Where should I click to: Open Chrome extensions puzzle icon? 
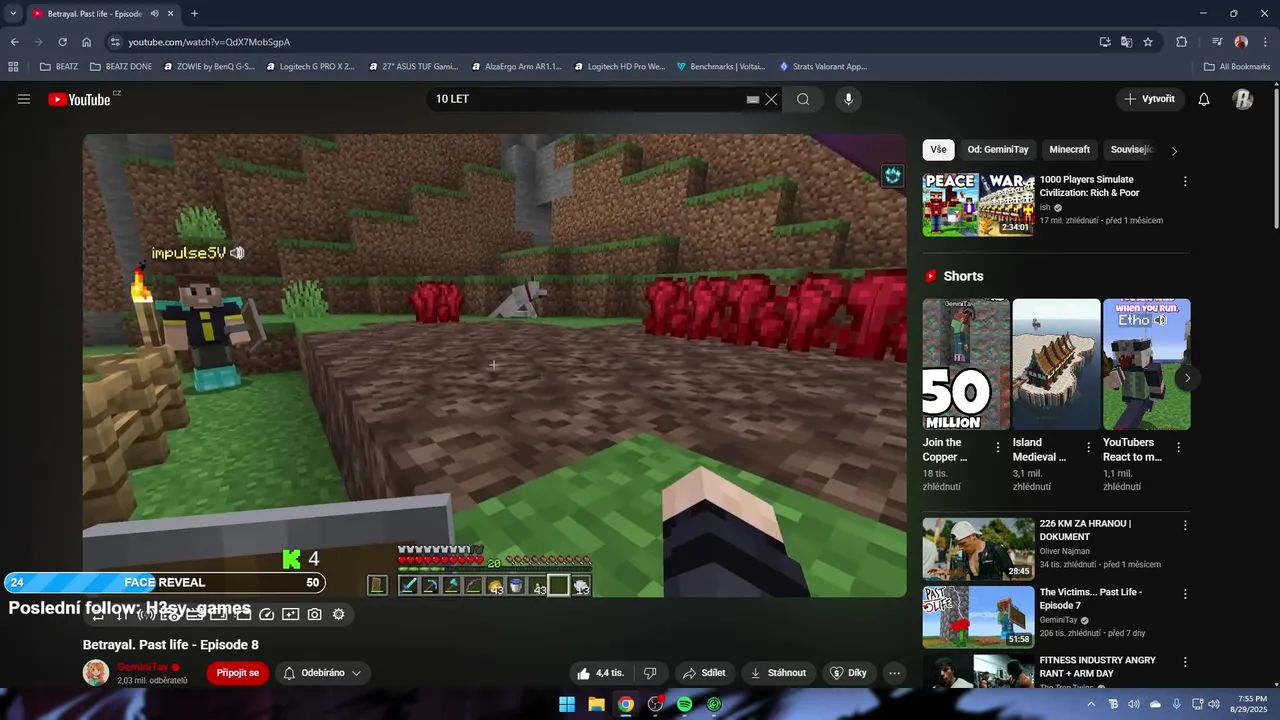(1181, 42)
